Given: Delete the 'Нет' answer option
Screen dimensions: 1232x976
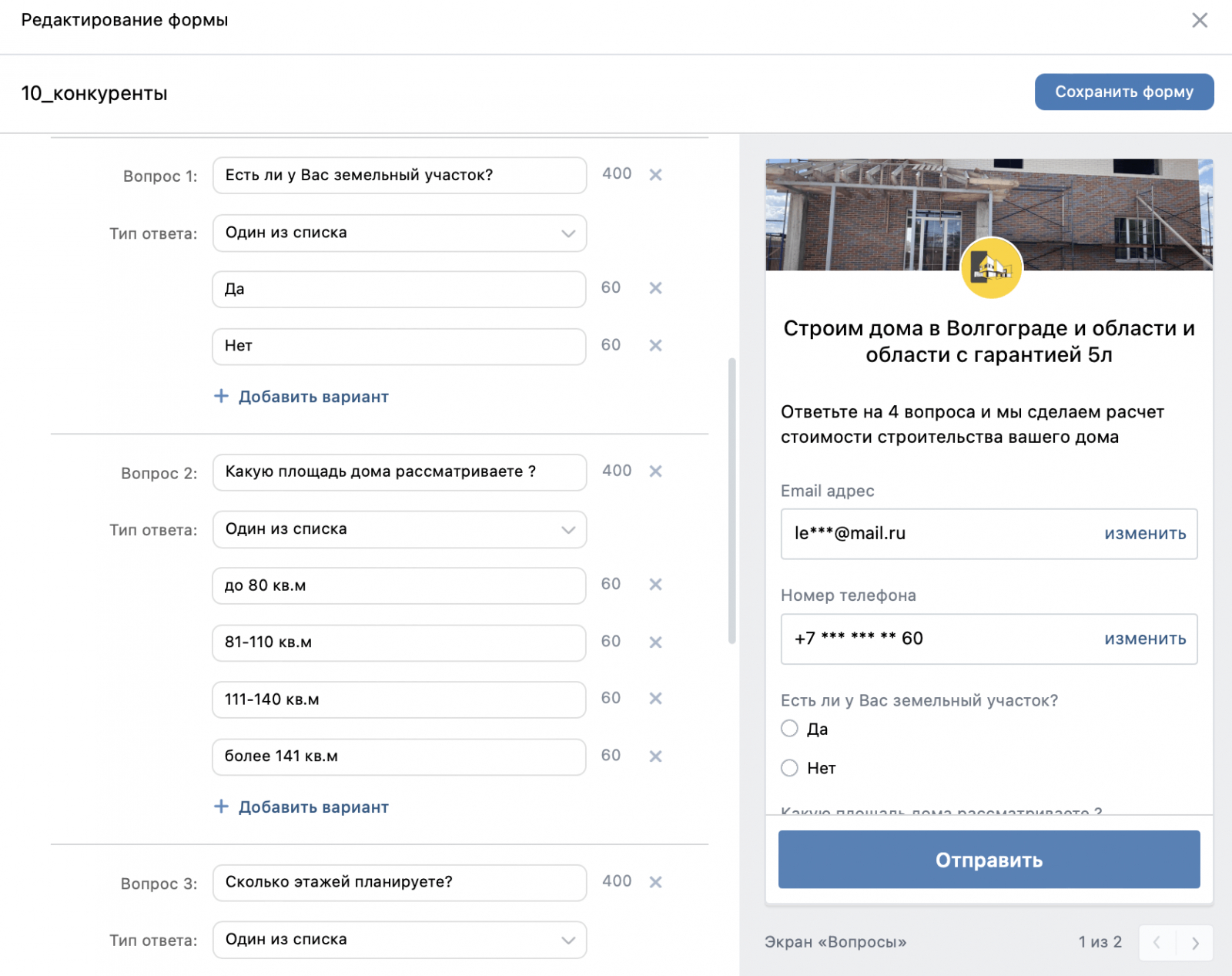Looking at the screenshot, I should 655,346.
